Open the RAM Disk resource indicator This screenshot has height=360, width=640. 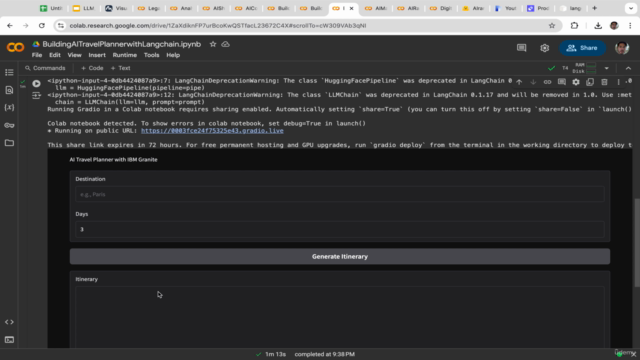tap(585, 68)
